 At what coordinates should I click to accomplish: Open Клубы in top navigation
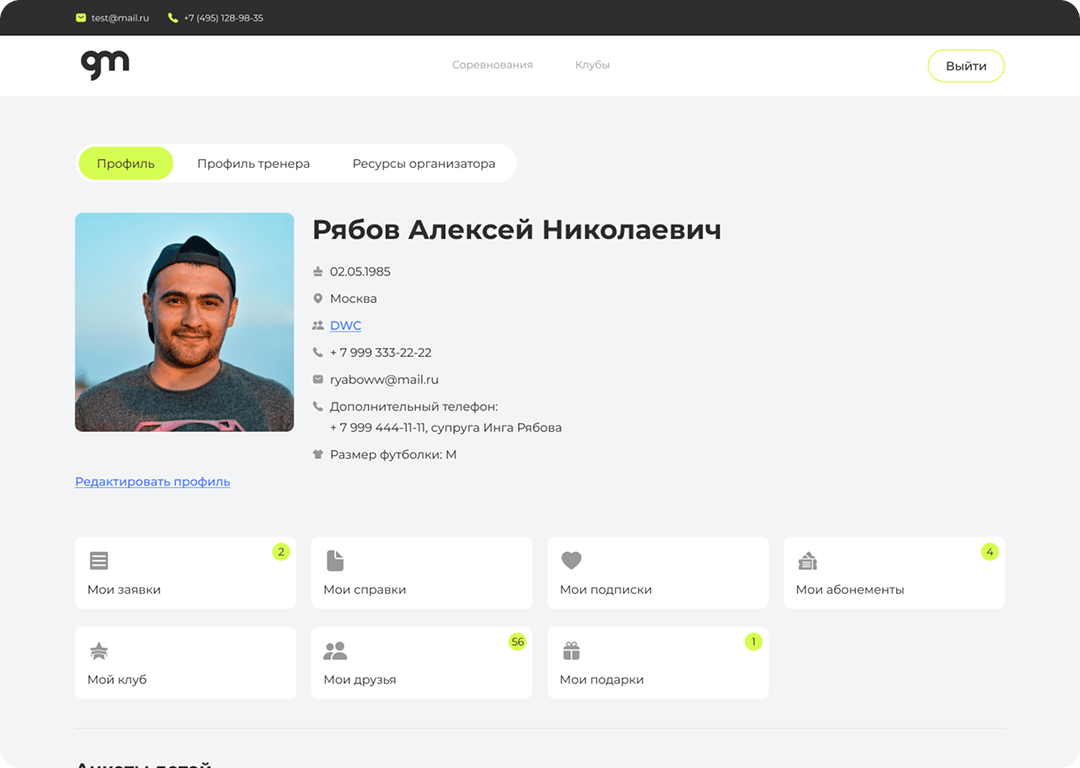[592, 65]
